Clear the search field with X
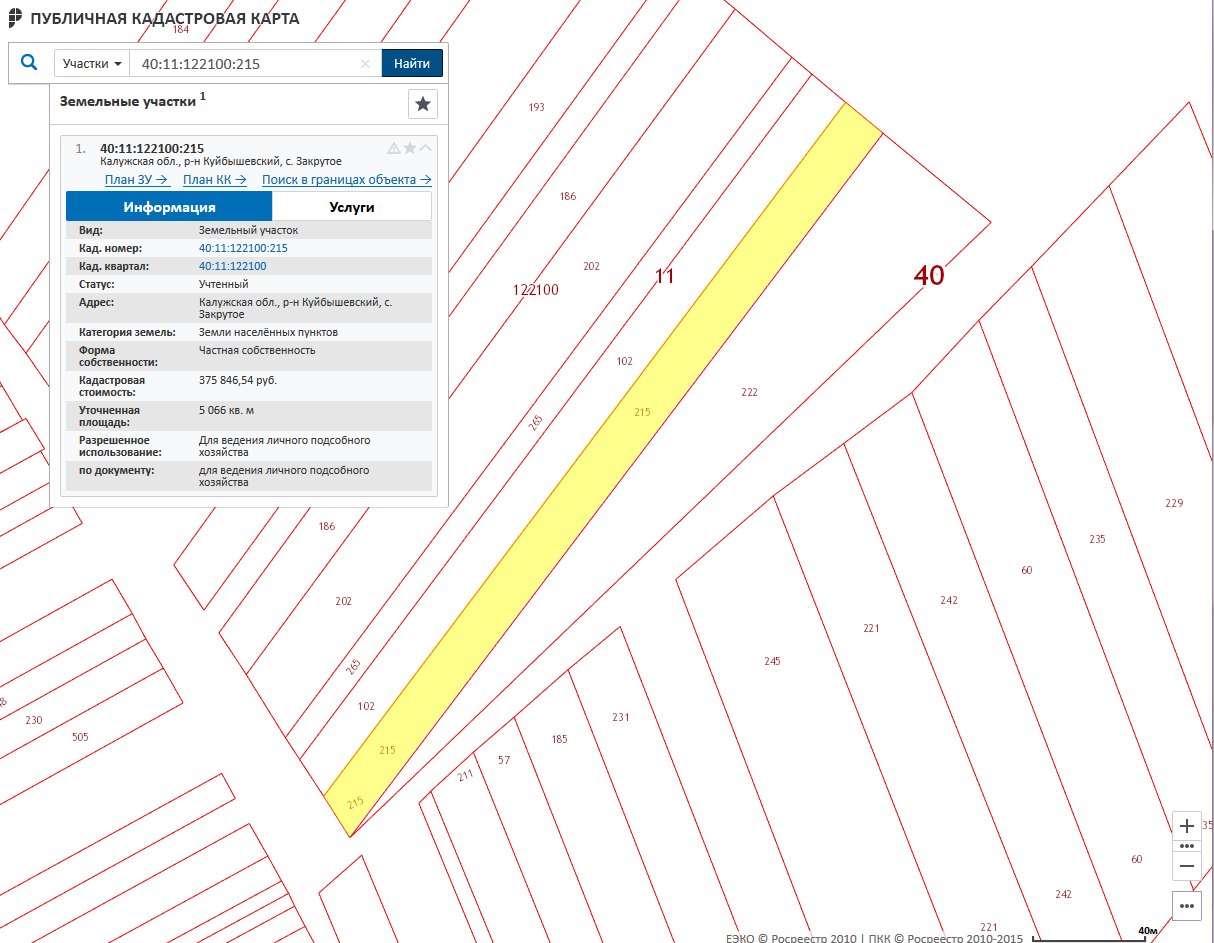Image resolution: width=1214 pixels, height=943 pixels. tap(366, 64)
